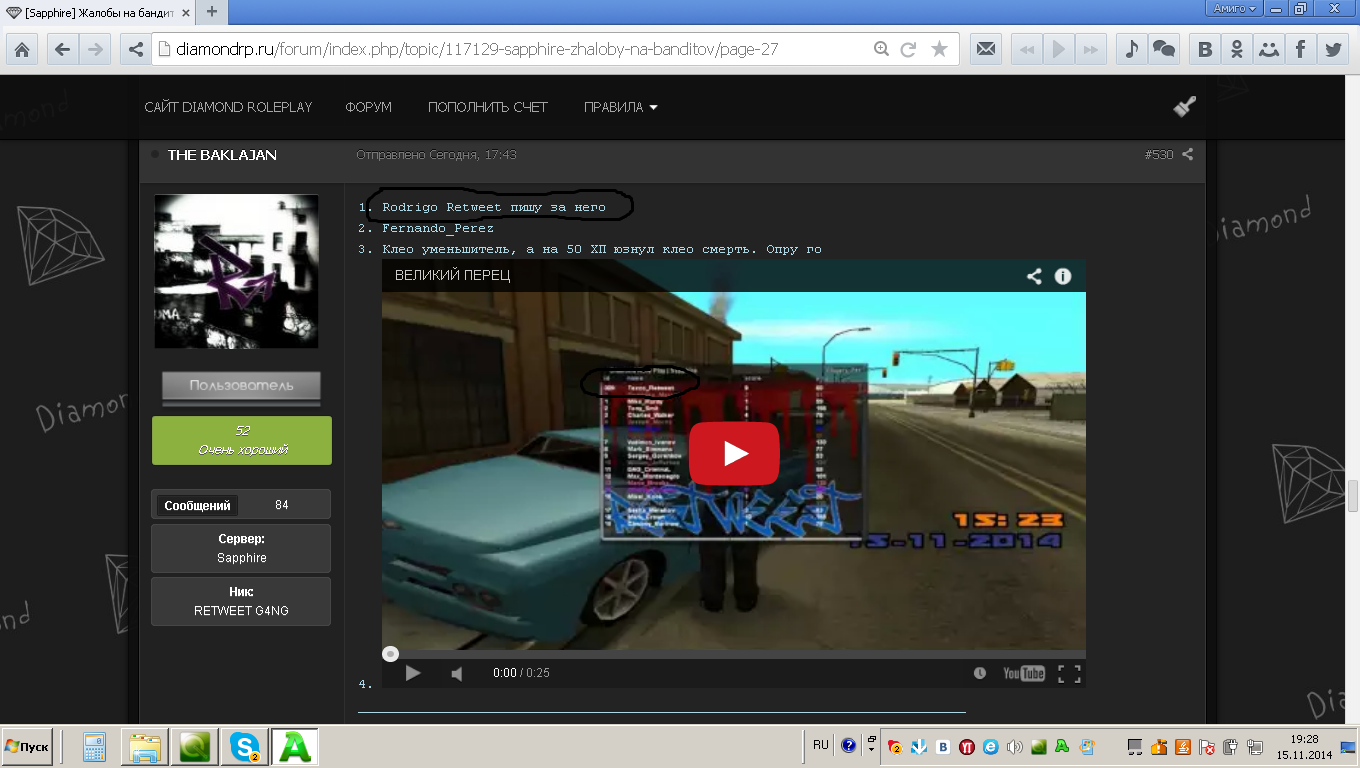Screen dimensions: 1360x768
Task: Click the watch later clock icon
Action: coord(980,673)
